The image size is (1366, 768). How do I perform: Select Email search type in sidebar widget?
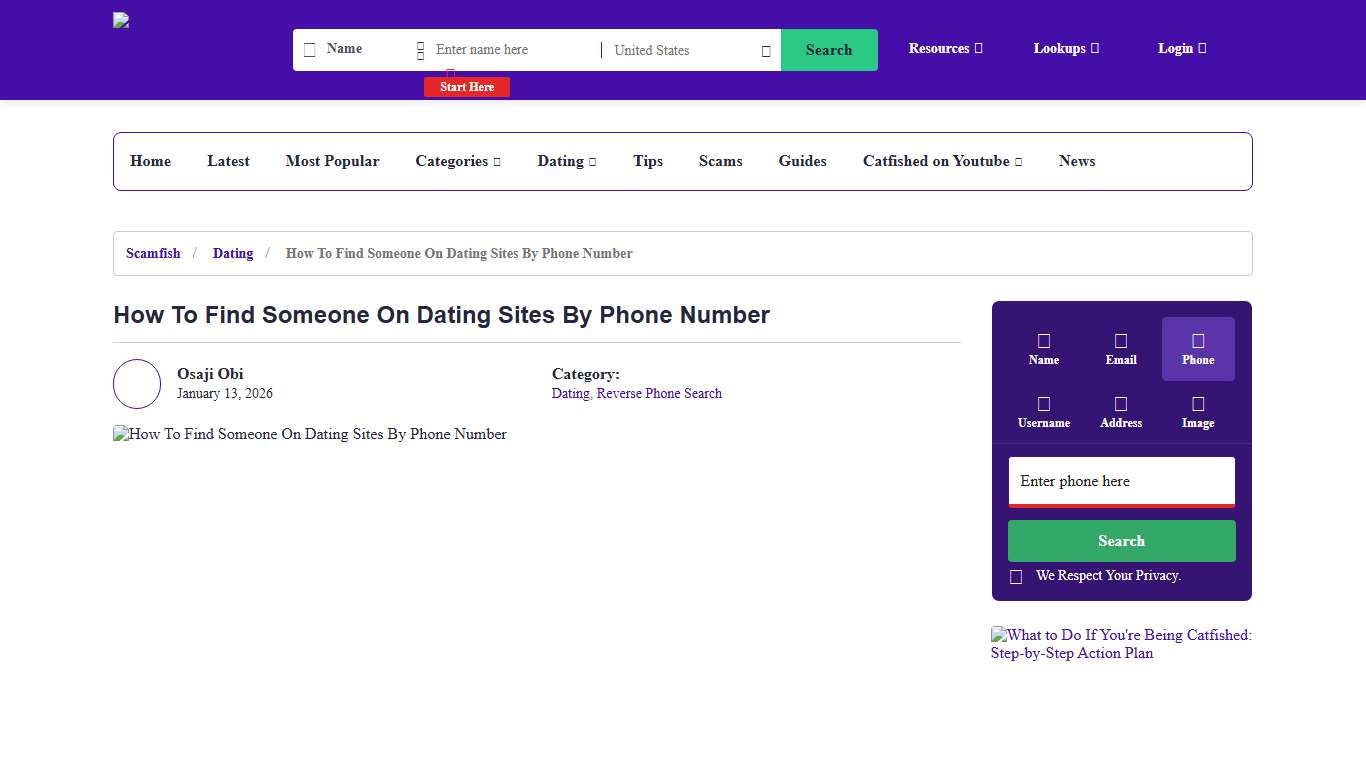point(1120,348)
